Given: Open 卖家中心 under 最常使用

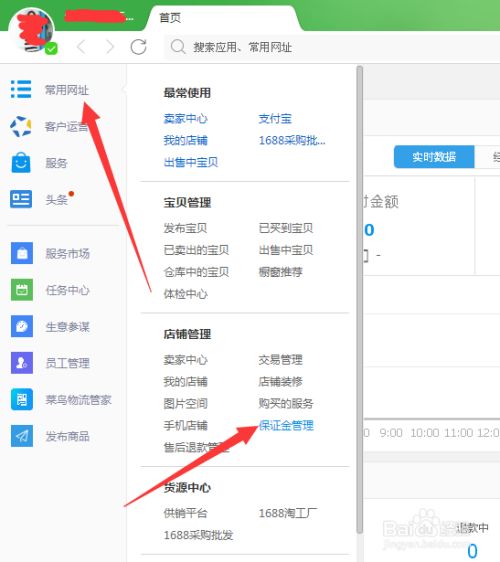Looking at the screenshot, I should click(x=186, y=119).
